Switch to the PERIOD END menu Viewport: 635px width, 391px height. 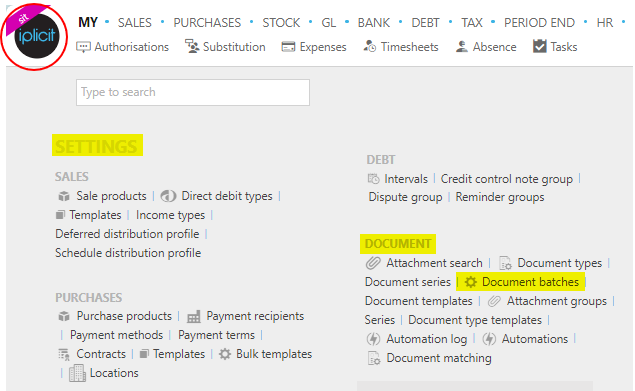[539, 23]
